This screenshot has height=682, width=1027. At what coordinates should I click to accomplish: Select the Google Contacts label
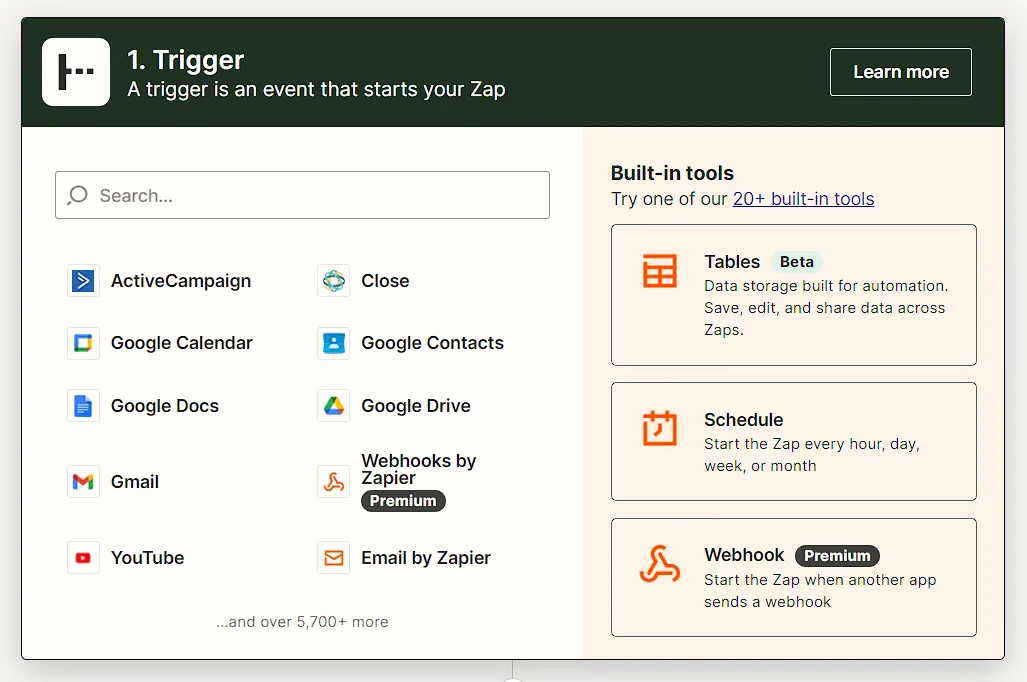pos(432,343)
